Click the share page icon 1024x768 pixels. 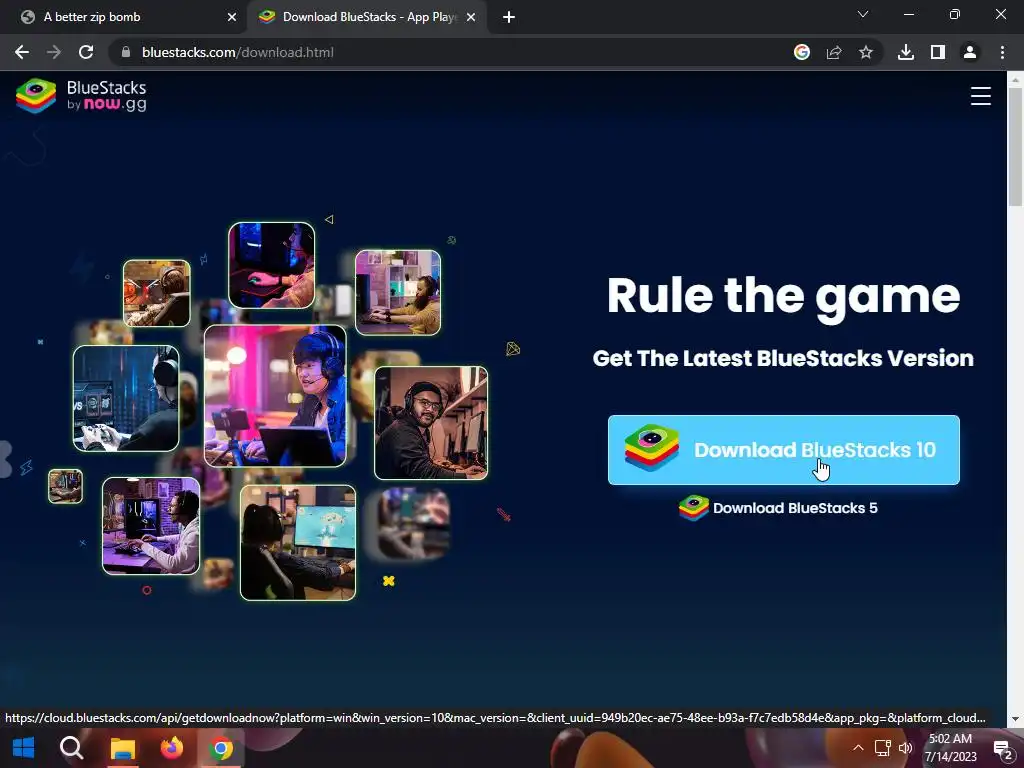(x=834, y=52)
